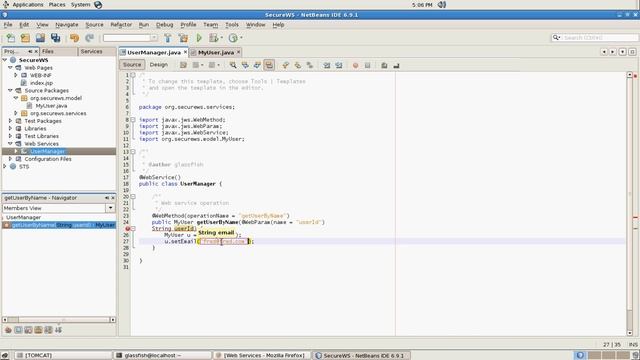Image resolution: width=640 pixels, height=360 pixels.
Task: Click the Open Project toolbar icon
Action: click(x=40, y=38)
